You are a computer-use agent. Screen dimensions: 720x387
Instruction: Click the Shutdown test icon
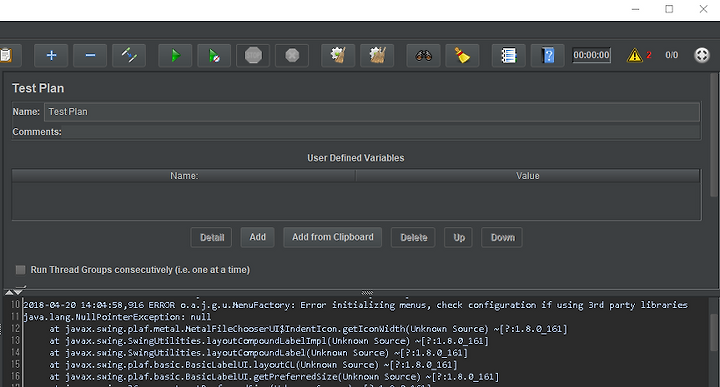click(x=292, y=56)
